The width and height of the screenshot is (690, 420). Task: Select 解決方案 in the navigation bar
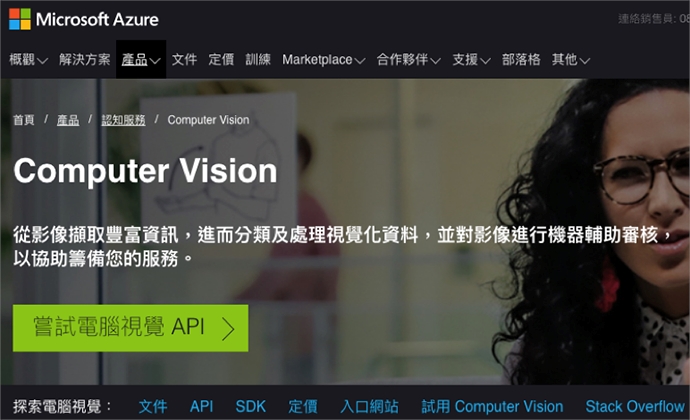click(x=84, y=59)
